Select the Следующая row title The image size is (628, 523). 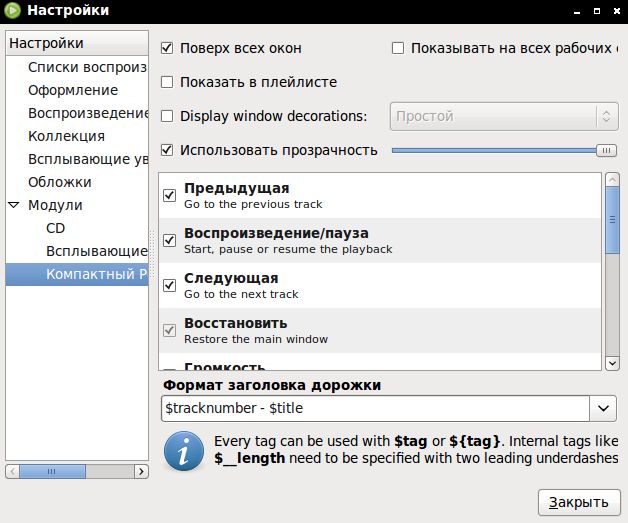tap(231, 278)
